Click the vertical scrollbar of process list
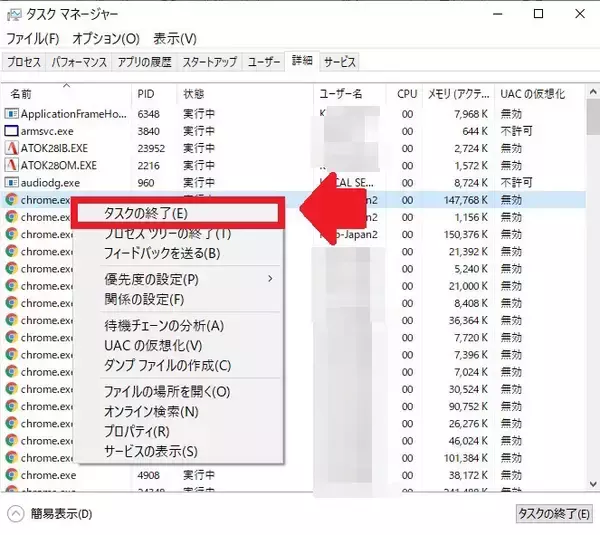The width and height of the screenshot is (600, 535). point(592,300)
